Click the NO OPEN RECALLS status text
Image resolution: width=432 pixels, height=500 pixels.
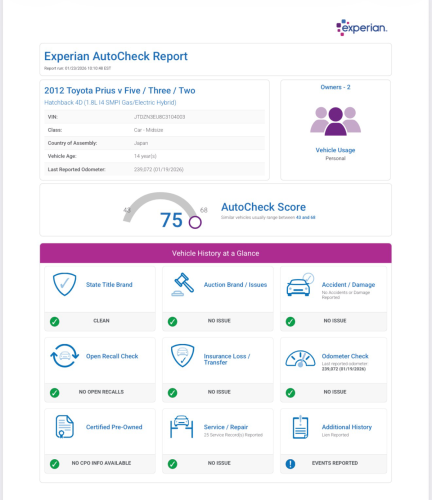(101, 392)
